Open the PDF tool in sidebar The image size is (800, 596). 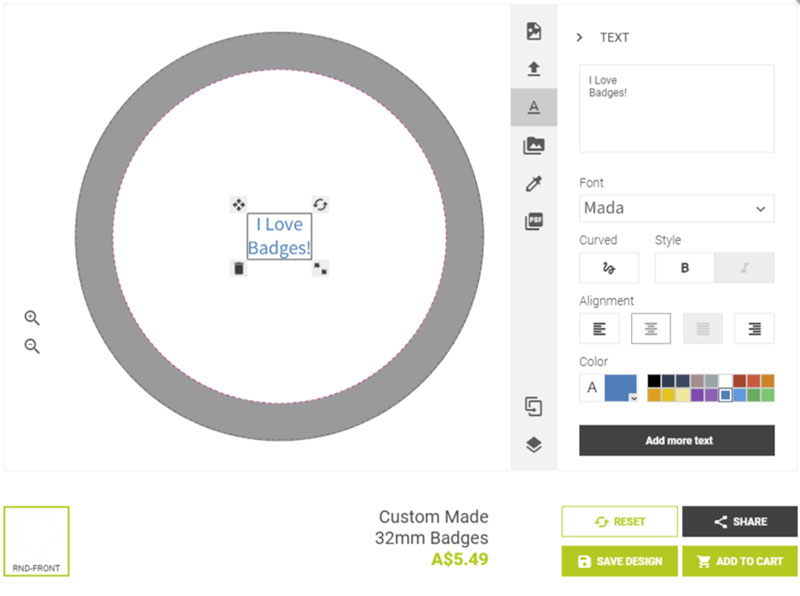coord(534,222)
